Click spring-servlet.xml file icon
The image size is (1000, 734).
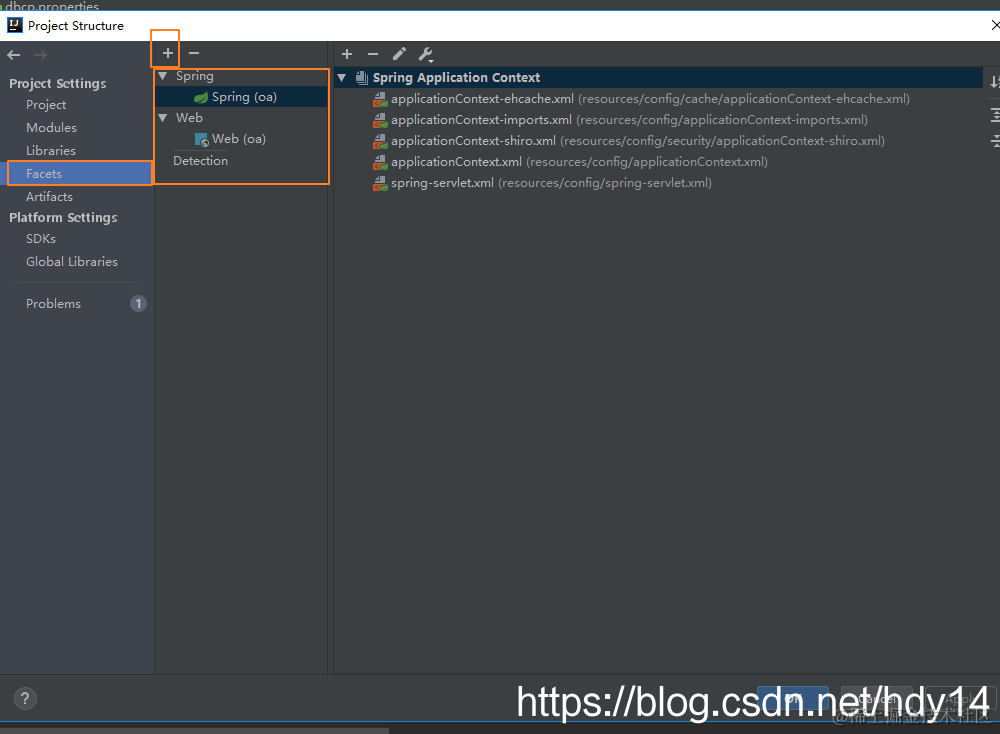(380, 183)
